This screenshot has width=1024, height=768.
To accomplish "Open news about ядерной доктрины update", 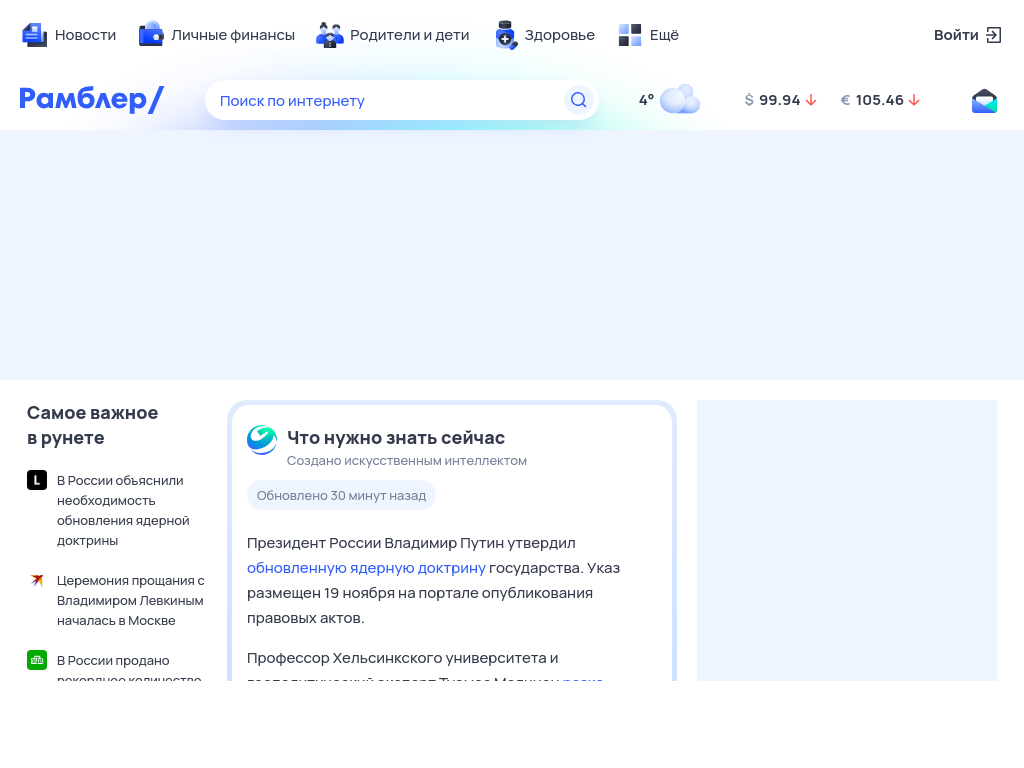I will click(x=123, y=510).
